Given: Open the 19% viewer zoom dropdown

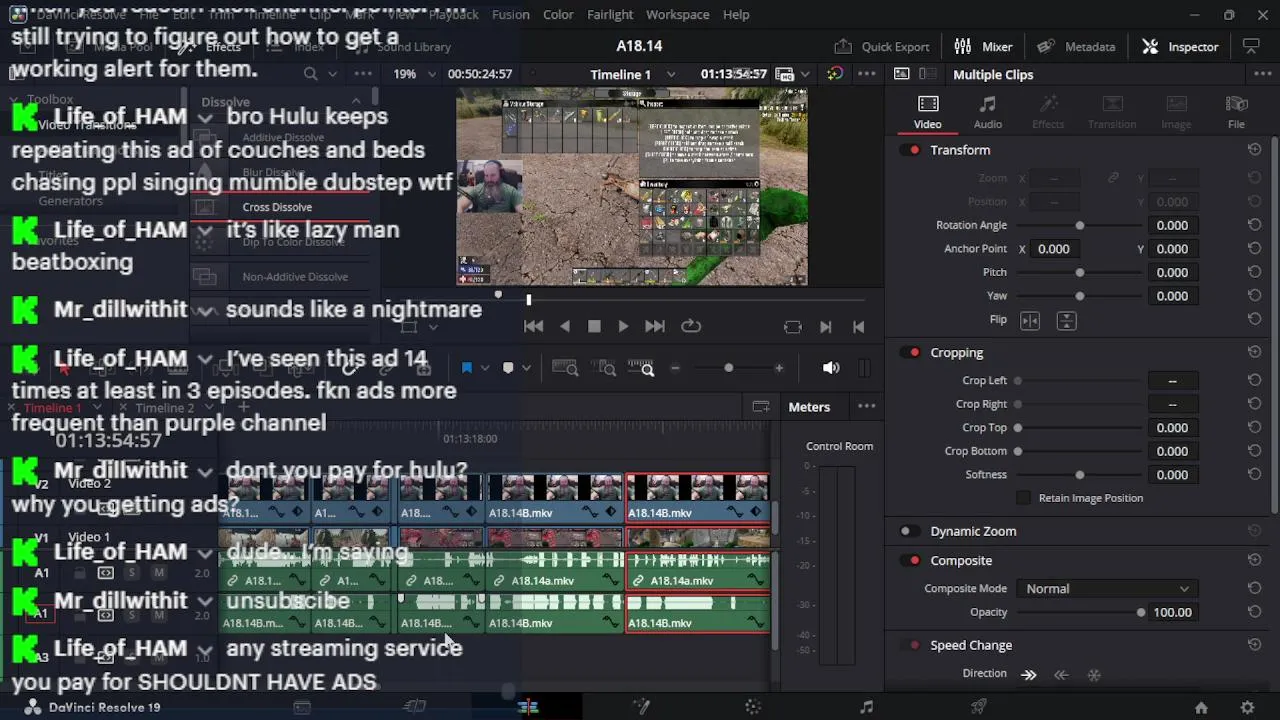Looking at the screenshot, I should 414,74.
